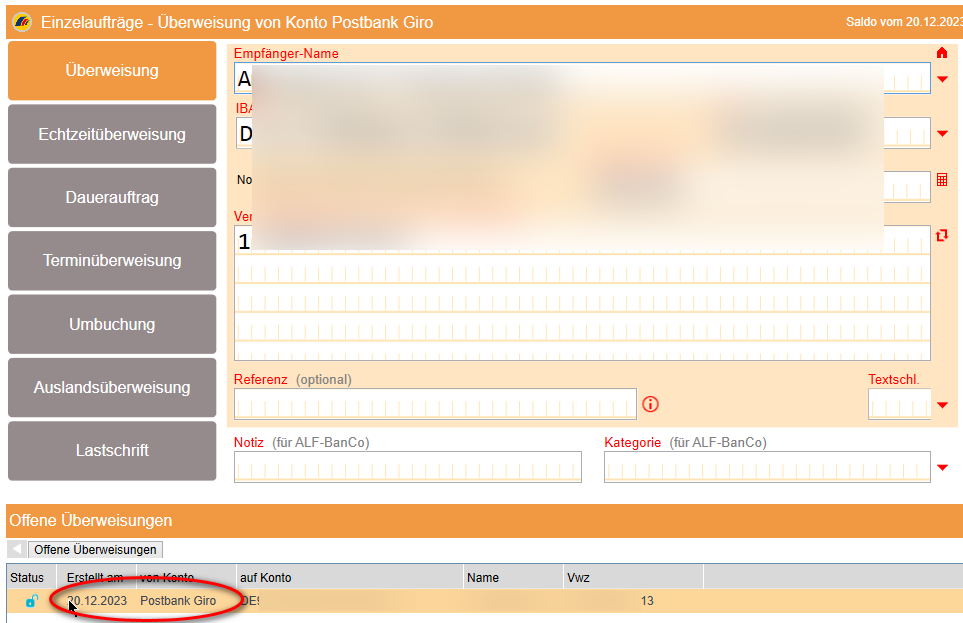Screen dimensions: 963x623
Task: Click the unlocked padlock status icon
Action: (x=32, y=601)
